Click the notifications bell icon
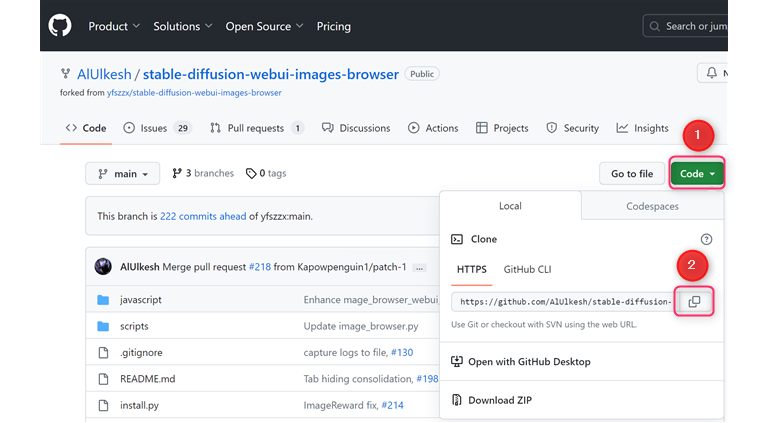The width and height of the screenshot is (768, 423). click(712, 74)
